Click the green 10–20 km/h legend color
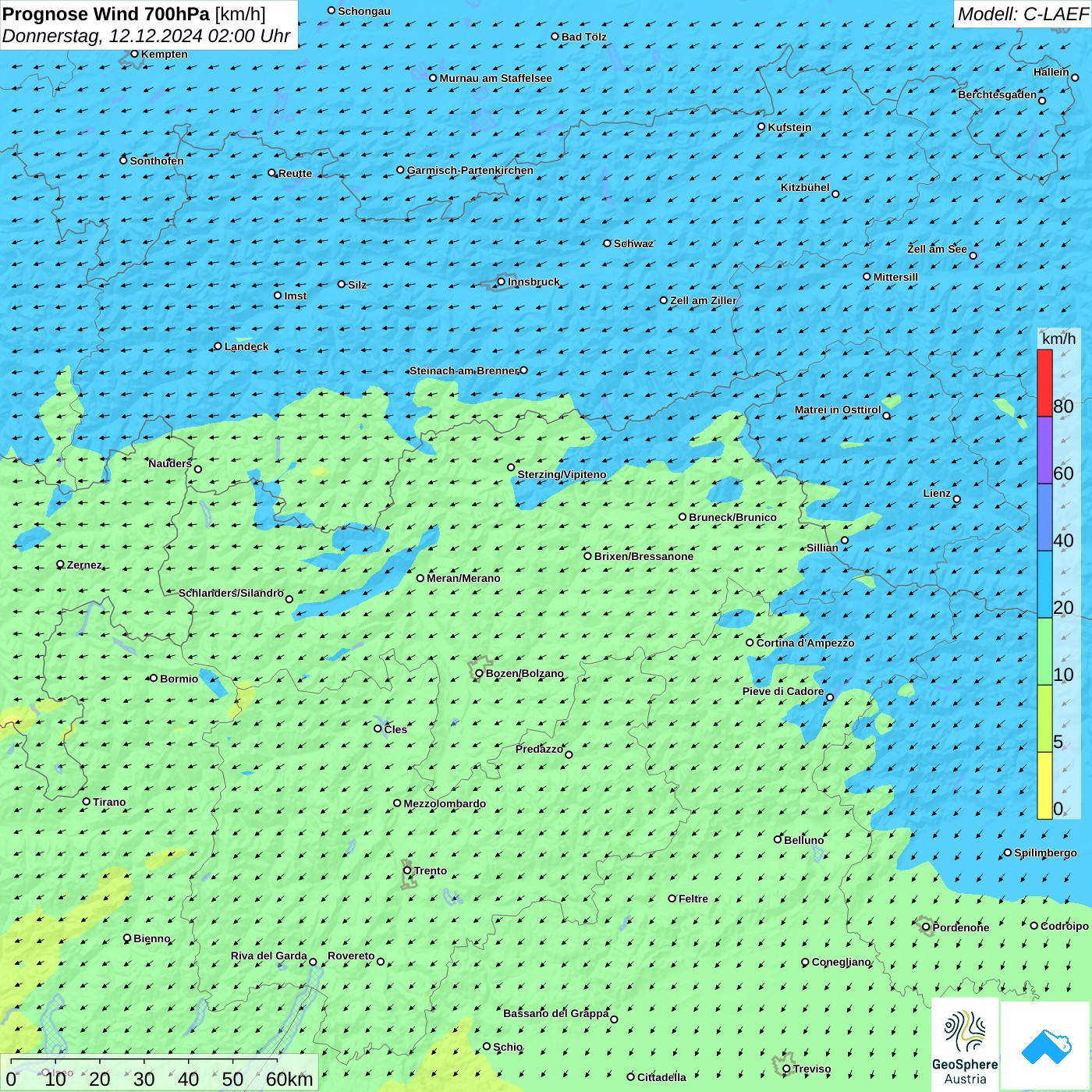The width and height of the screenshot is (1092, 1092). [1044, 651]
